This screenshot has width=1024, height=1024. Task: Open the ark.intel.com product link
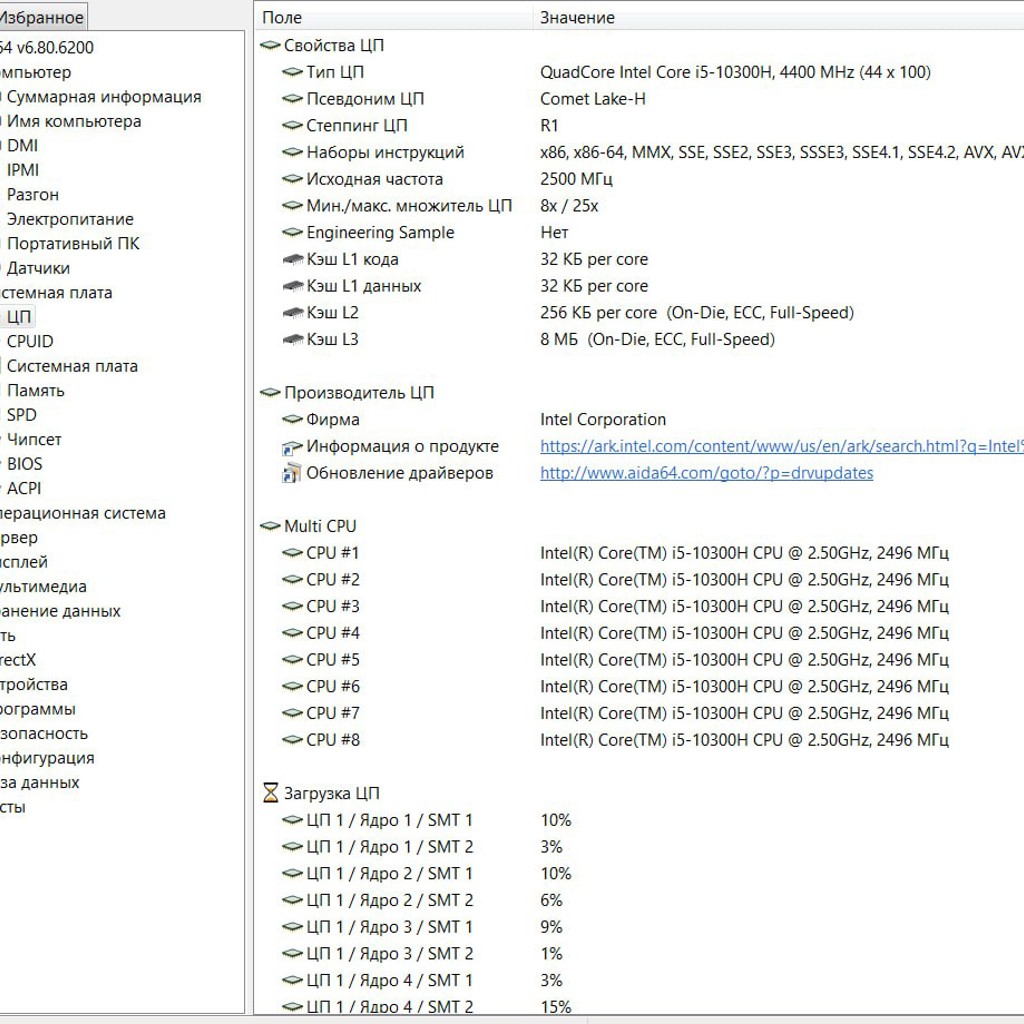pyautogui.click(x=782, y=446)
